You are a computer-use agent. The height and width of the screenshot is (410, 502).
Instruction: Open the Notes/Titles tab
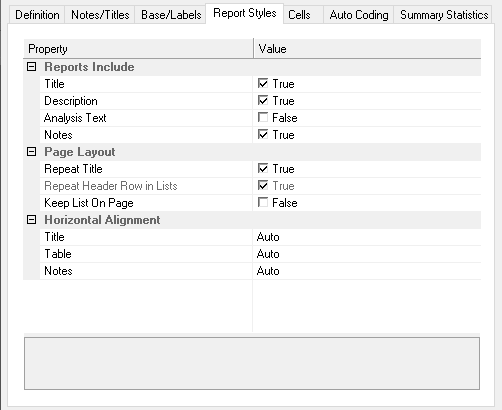point(100,15)
